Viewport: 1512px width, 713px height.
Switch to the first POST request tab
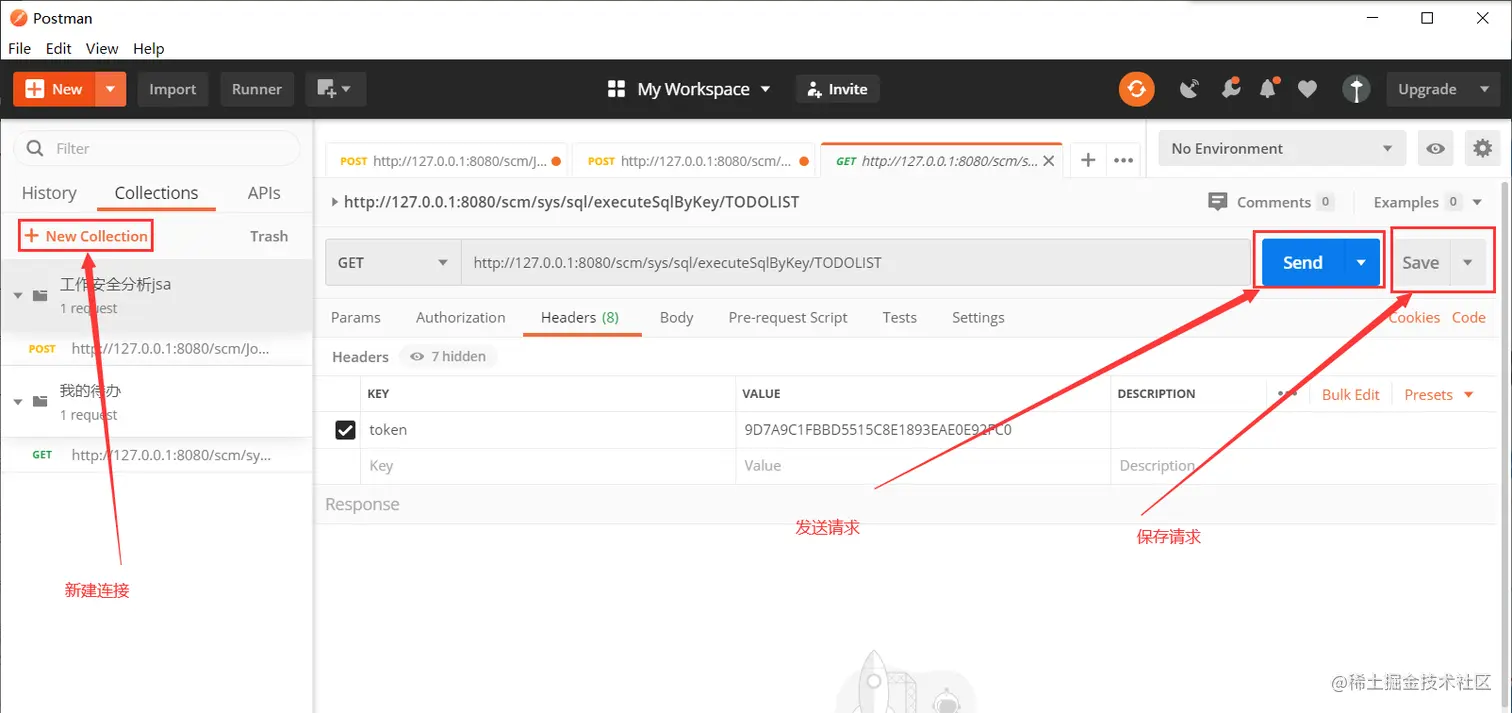[447, 160]
